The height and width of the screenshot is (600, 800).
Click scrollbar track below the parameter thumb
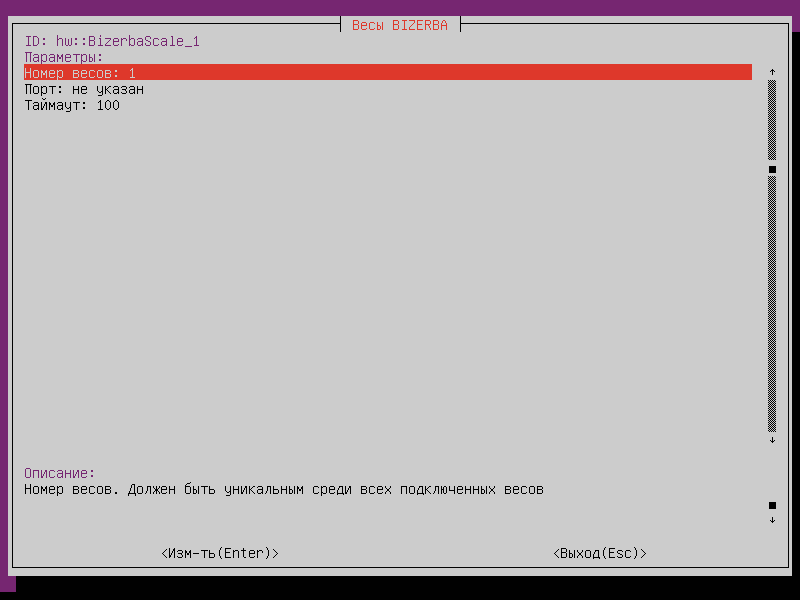[772, 304]
